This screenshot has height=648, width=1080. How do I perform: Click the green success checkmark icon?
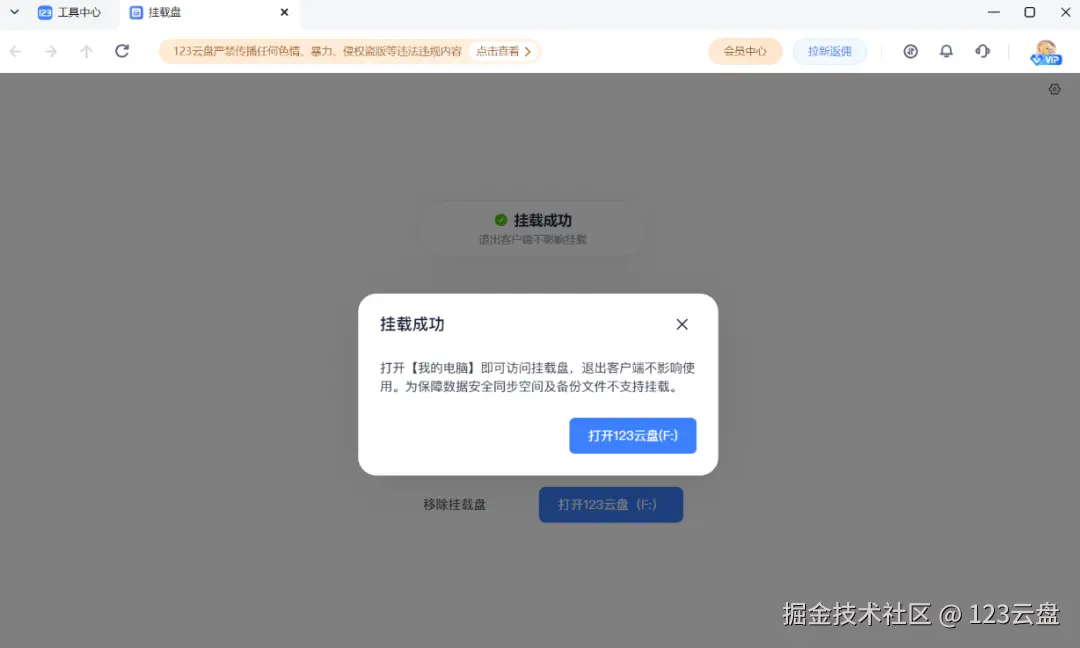coord(501,220)
